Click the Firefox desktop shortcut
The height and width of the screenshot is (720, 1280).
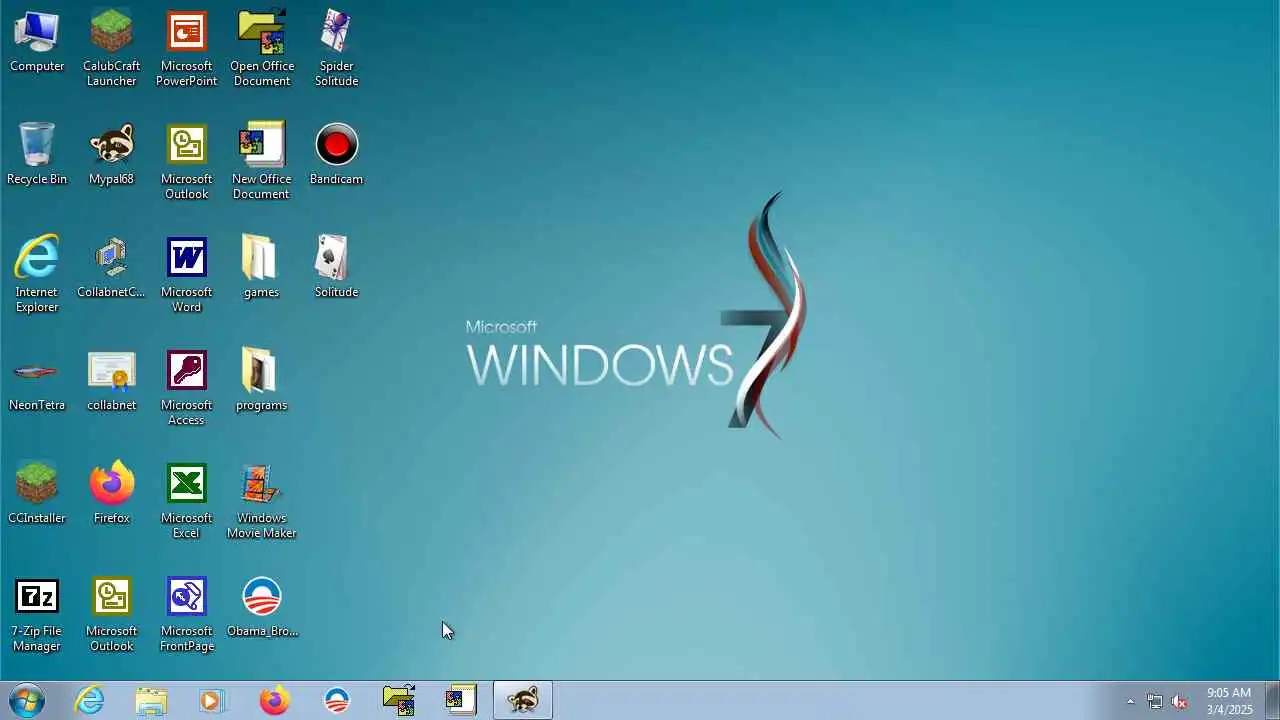pyautogui.click(x=111, y=493)
